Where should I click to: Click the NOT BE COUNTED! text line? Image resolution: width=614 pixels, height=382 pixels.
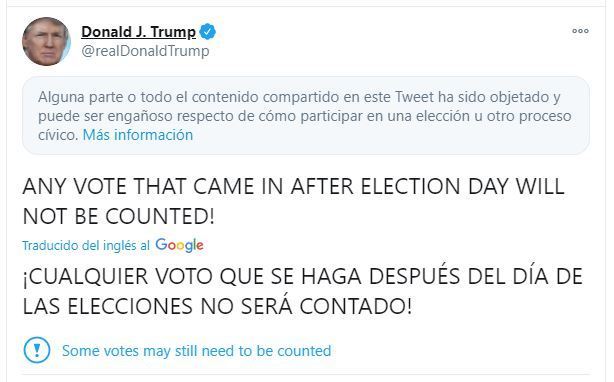coord(119,216)
